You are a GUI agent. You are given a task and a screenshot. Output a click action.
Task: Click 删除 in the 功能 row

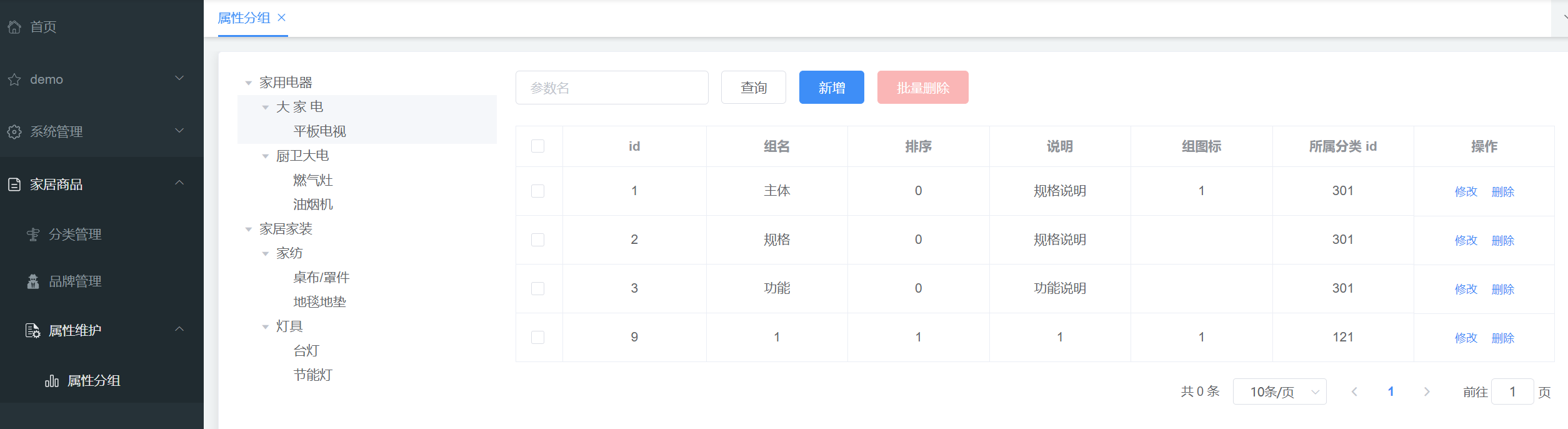(1503, 290)
